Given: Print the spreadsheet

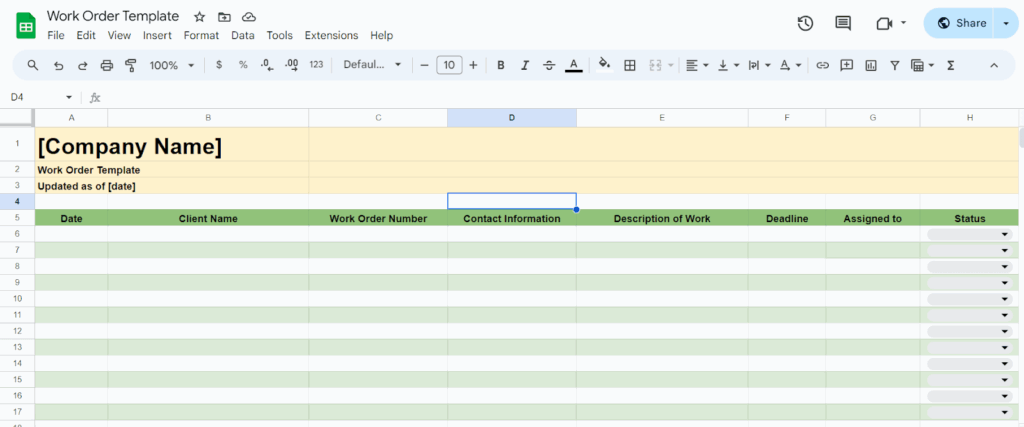Looking at the screenshot, I should point(107,65).
